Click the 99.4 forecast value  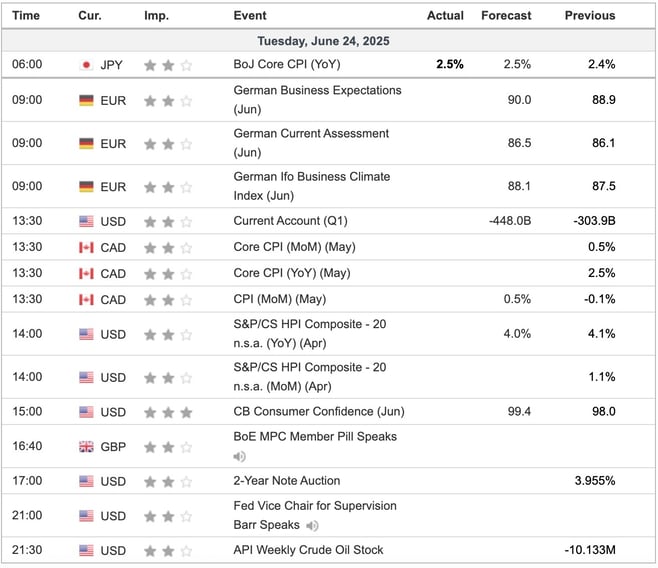pyautogui.click(x=519, y=411)
